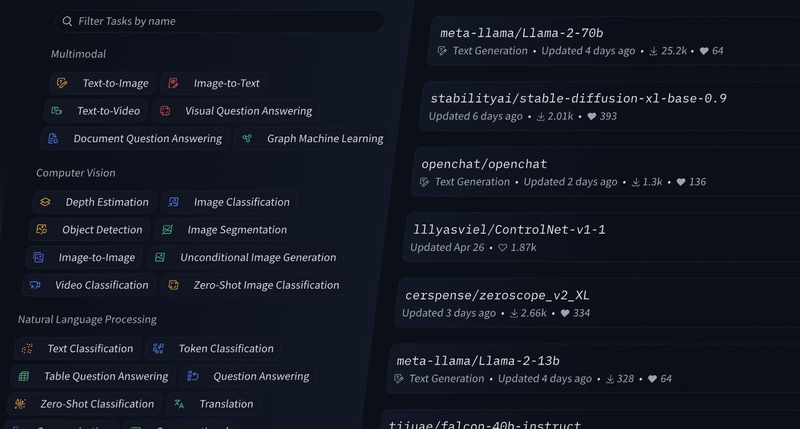800x429 pixels.
Task: Click the Depth Estimation task icon
Action: point(45,202)
